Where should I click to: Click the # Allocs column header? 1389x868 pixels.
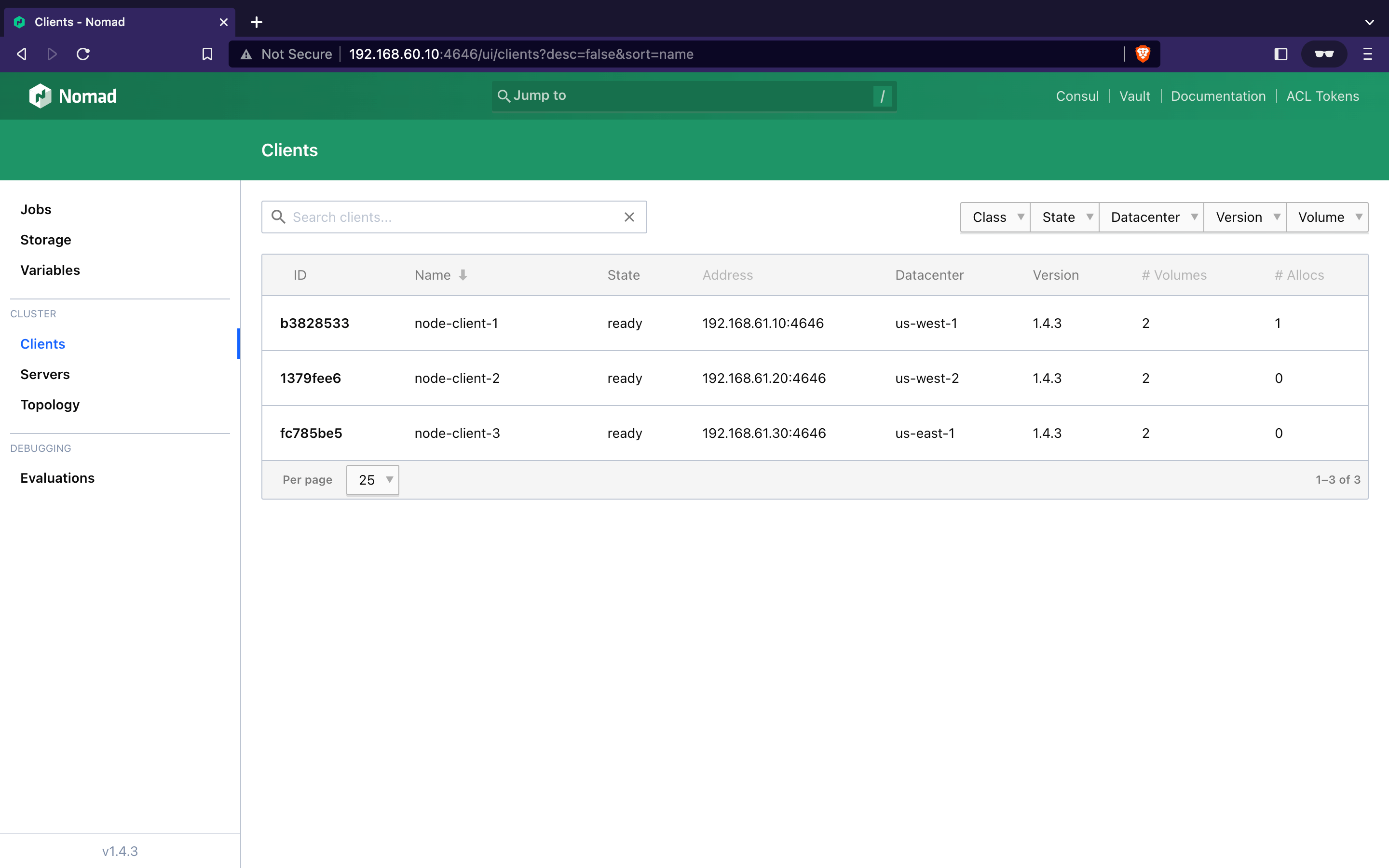(x=1299, y=275)
